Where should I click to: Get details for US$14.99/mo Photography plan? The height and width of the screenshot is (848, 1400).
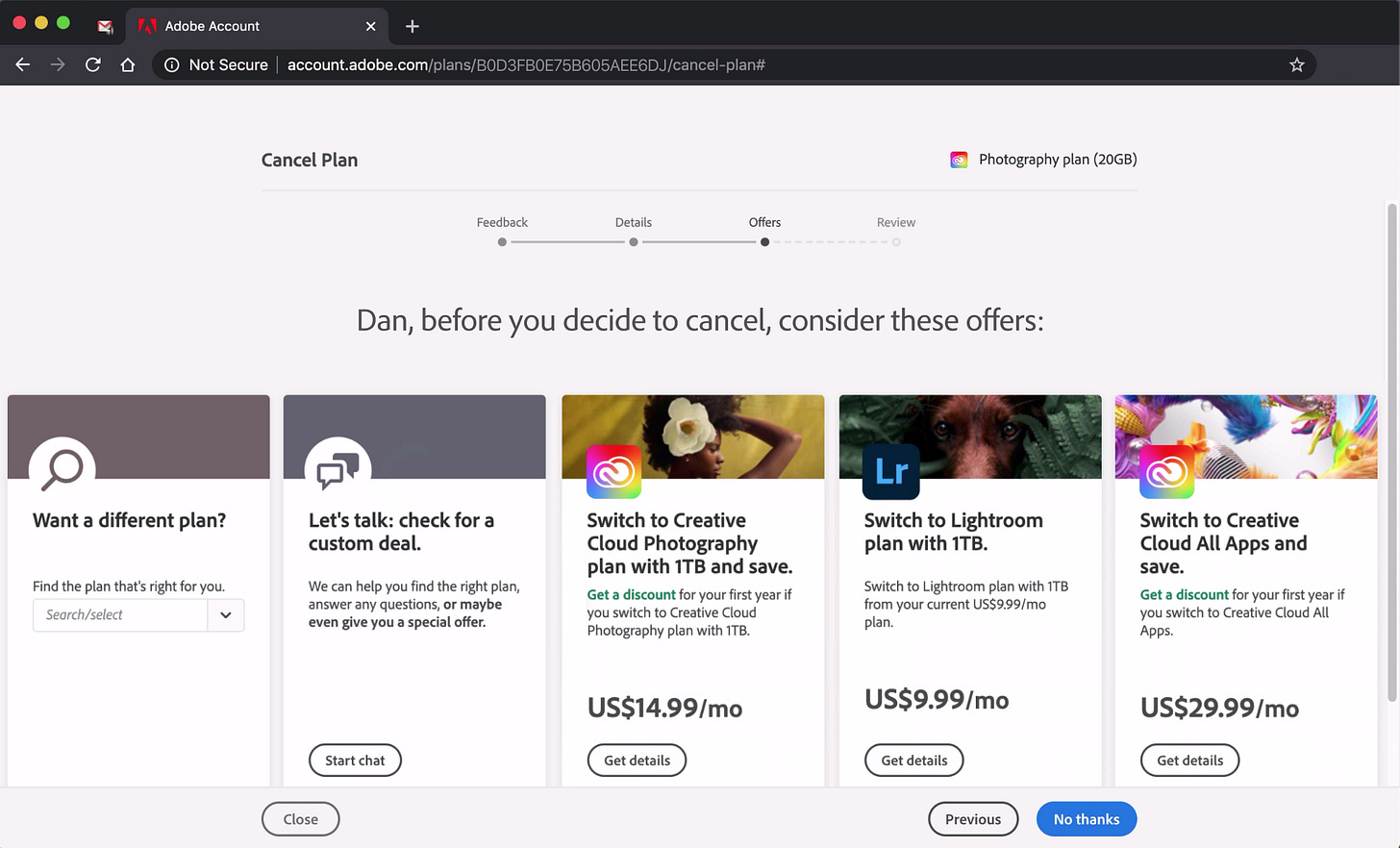click(x=637, y=761)
